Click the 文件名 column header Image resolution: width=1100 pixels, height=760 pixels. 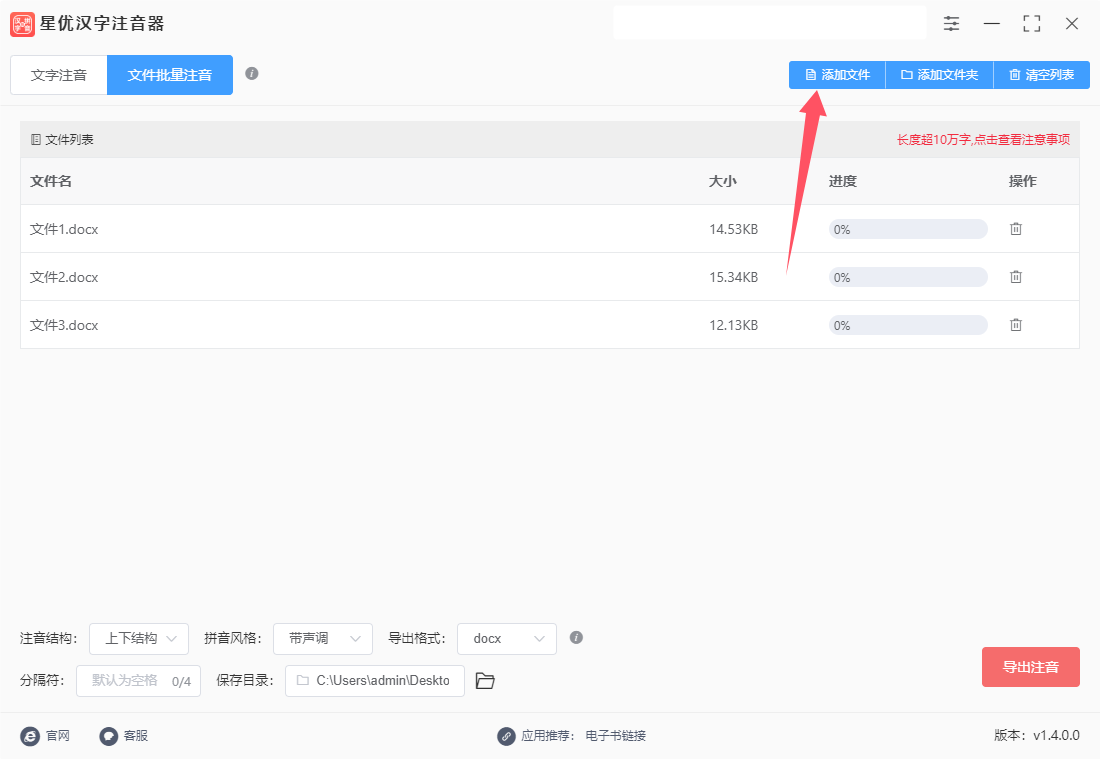pyautogui.click(x=51, y=181)
